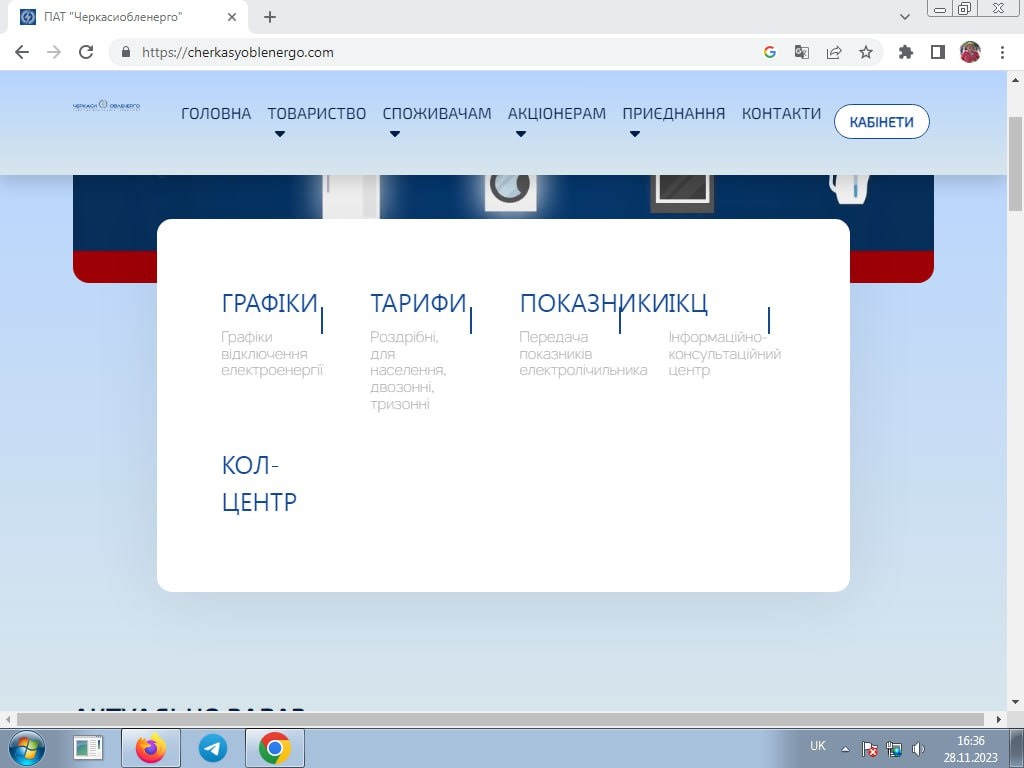This screenshot has height=768, width=1024.
Task: Click the Cherkasyoblenergo site logo
Action: pos(107,106)
